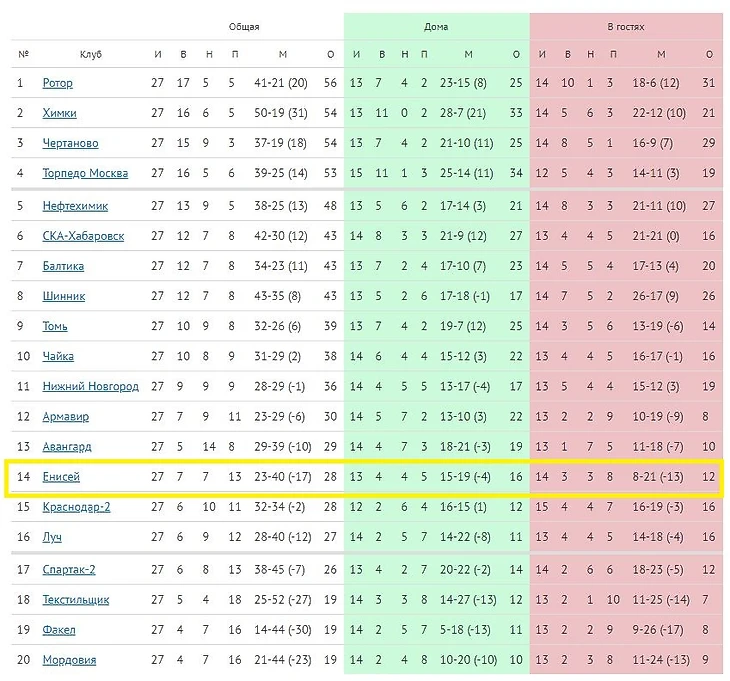Open the Текстильщик club link
Viewport: 730px width, 681px height.
[x=76, y=600]
